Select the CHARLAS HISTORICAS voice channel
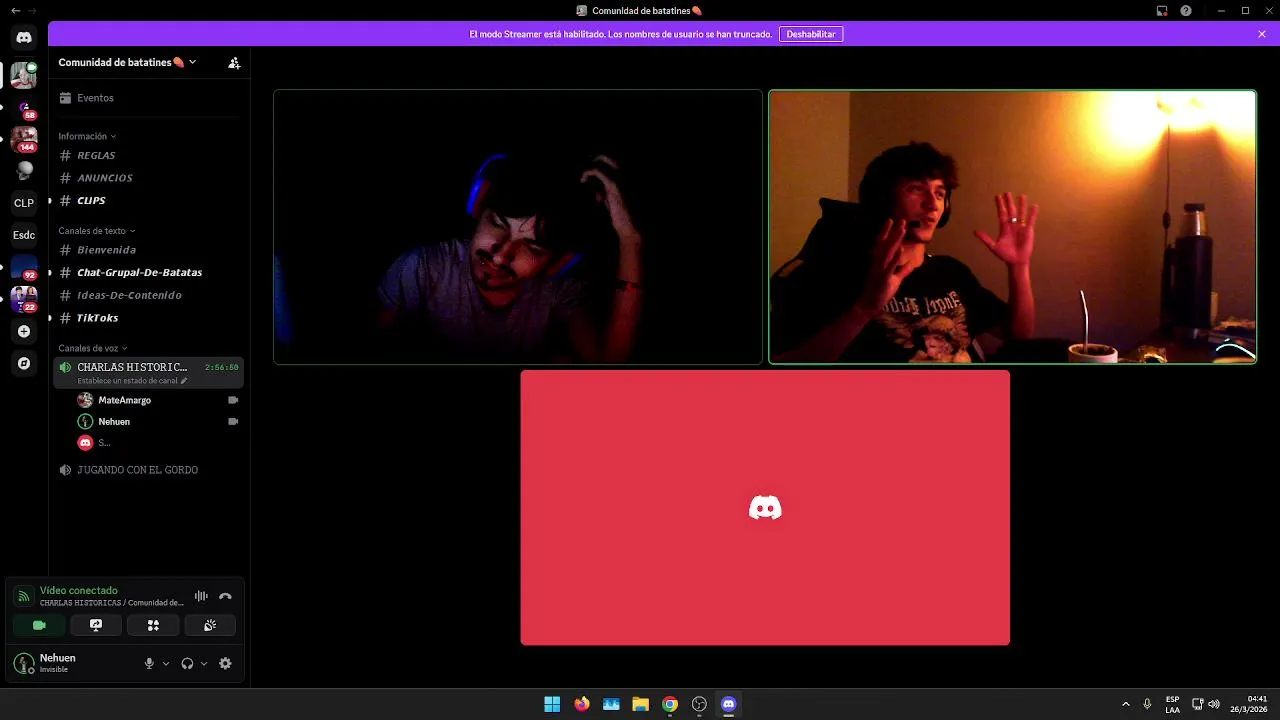Screen dimensions: 1280x720 point(149,372)
